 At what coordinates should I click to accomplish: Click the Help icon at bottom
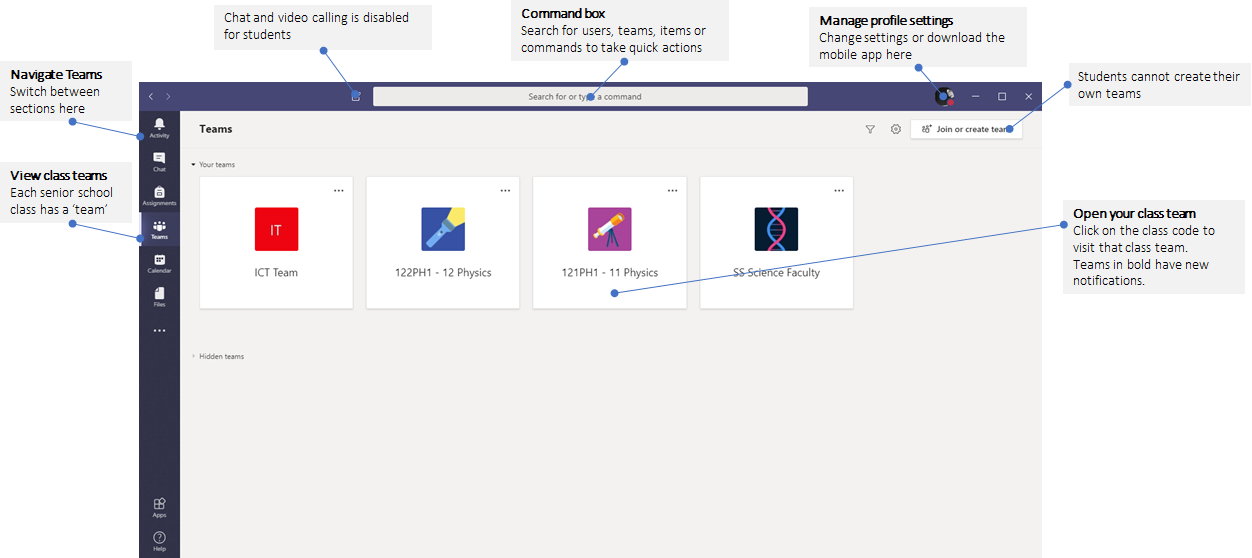click(159, 541)
